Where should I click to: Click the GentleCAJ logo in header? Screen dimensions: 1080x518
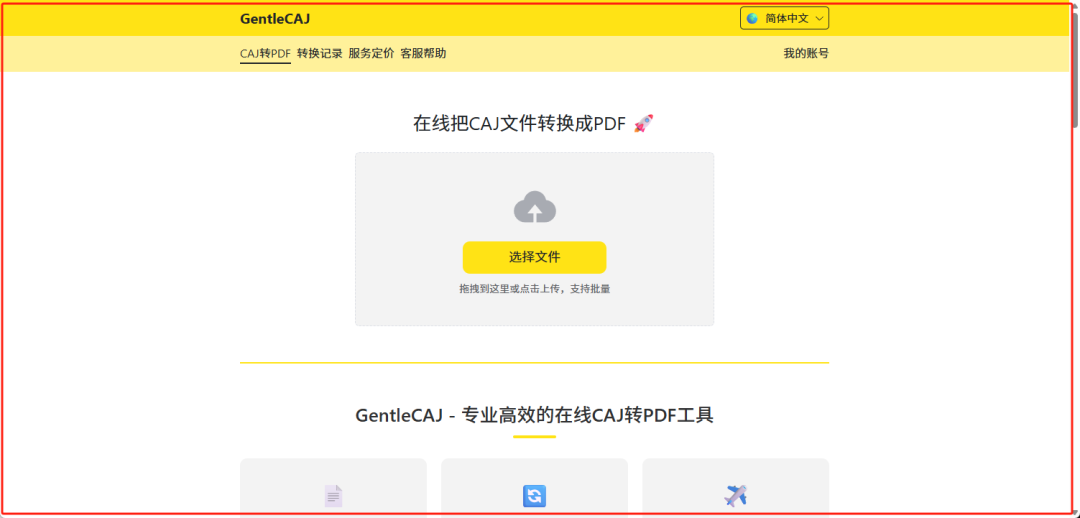275,19
